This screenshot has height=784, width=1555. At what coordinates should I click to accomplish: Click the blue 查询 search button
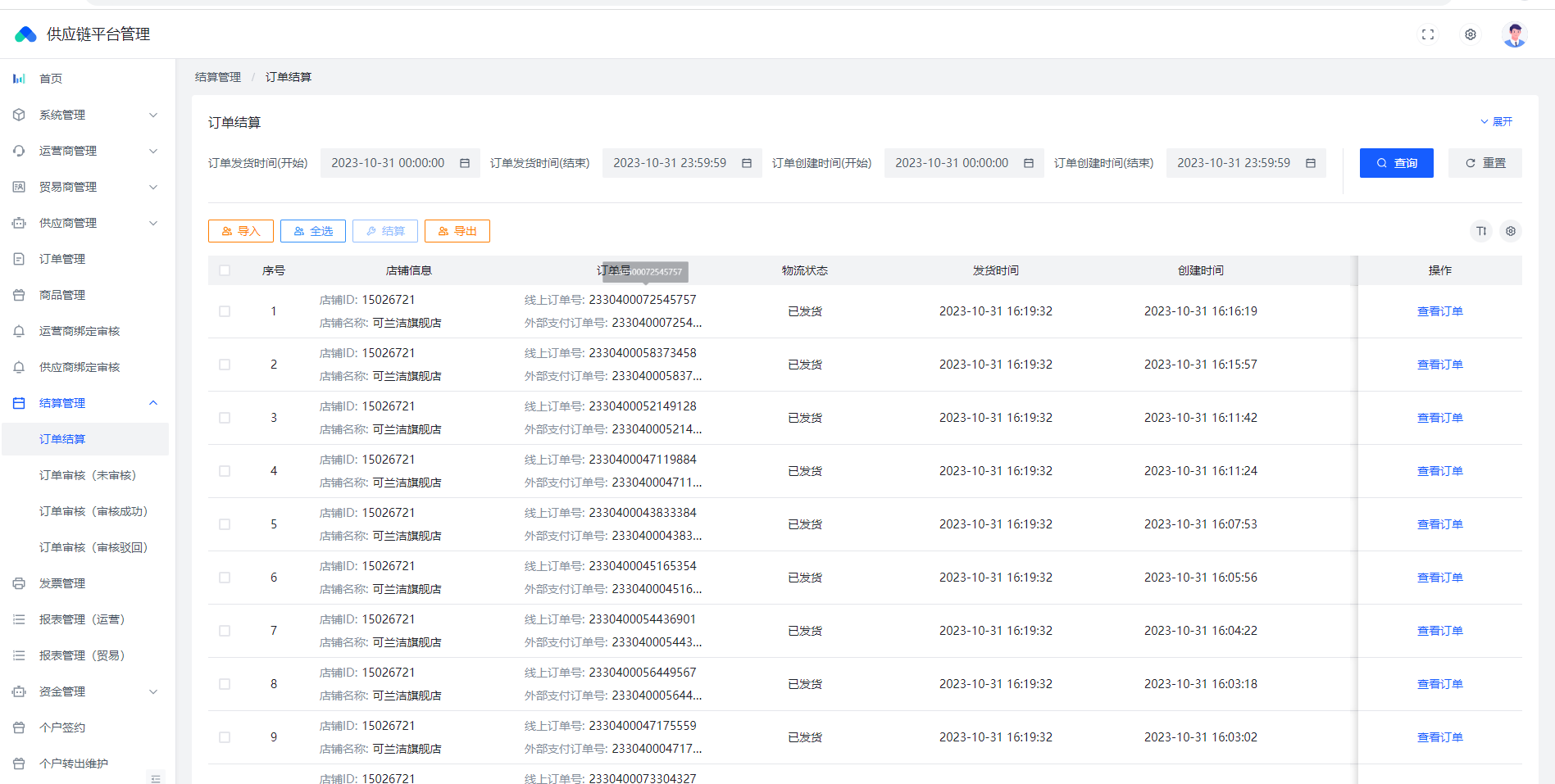[1397, 163]
